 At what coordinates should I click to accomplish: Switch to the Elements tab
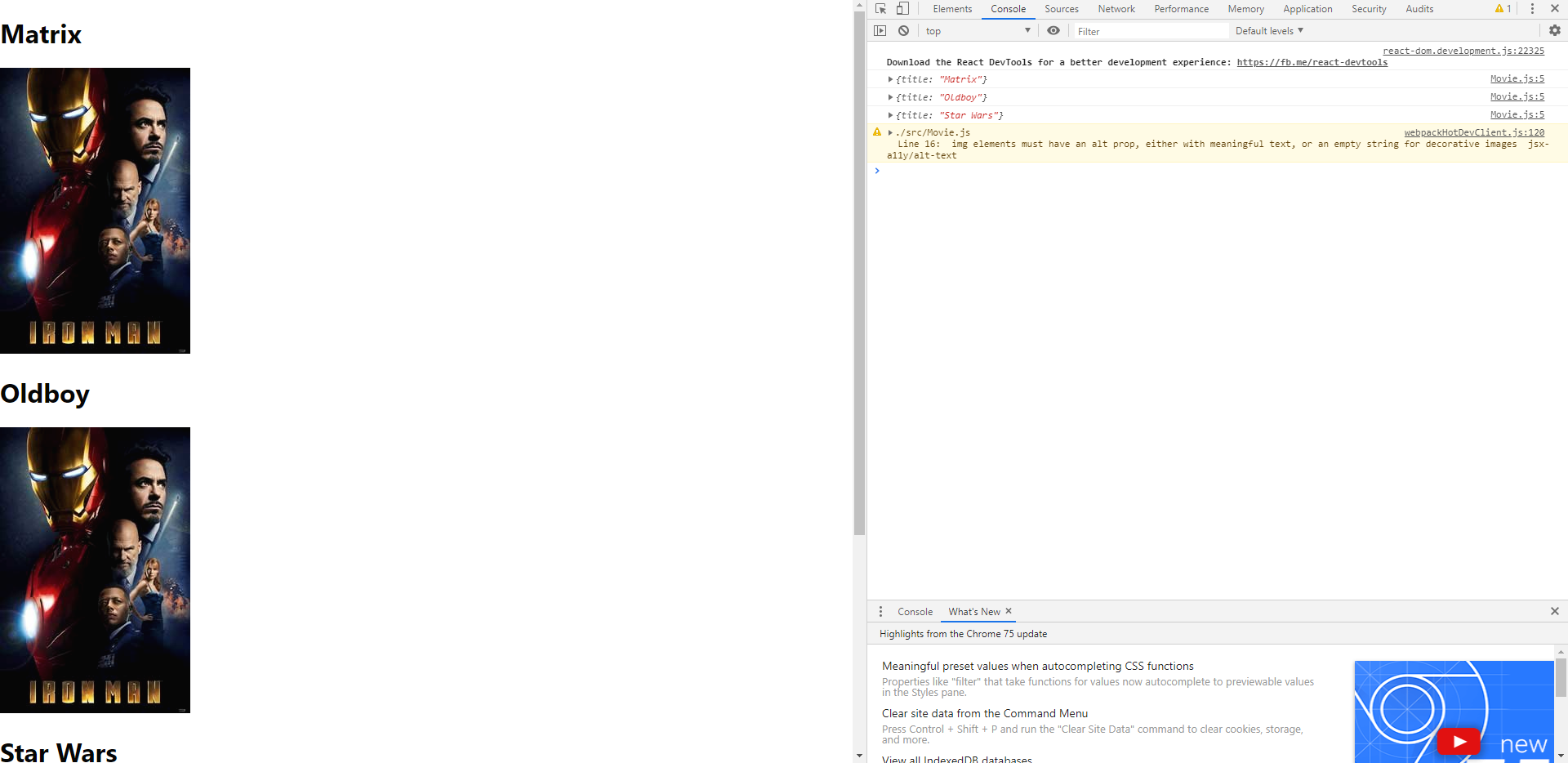point(952,9)
